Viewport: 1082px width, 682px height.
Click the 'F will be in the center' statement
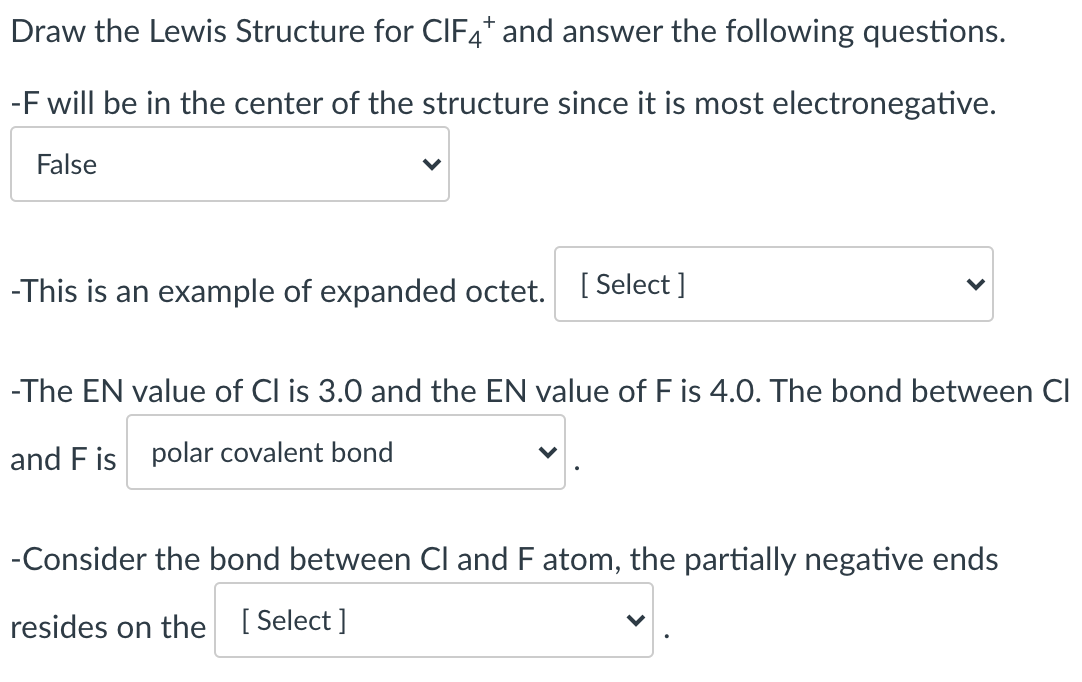[x=503, y=104]
